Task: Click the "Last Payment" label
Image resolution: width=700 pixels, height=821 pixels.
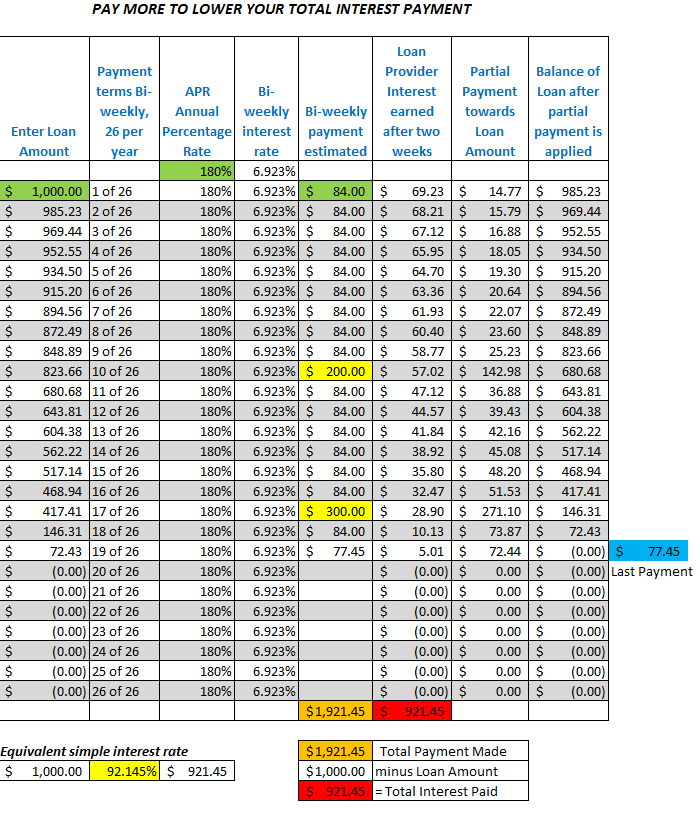Action: 651,571
